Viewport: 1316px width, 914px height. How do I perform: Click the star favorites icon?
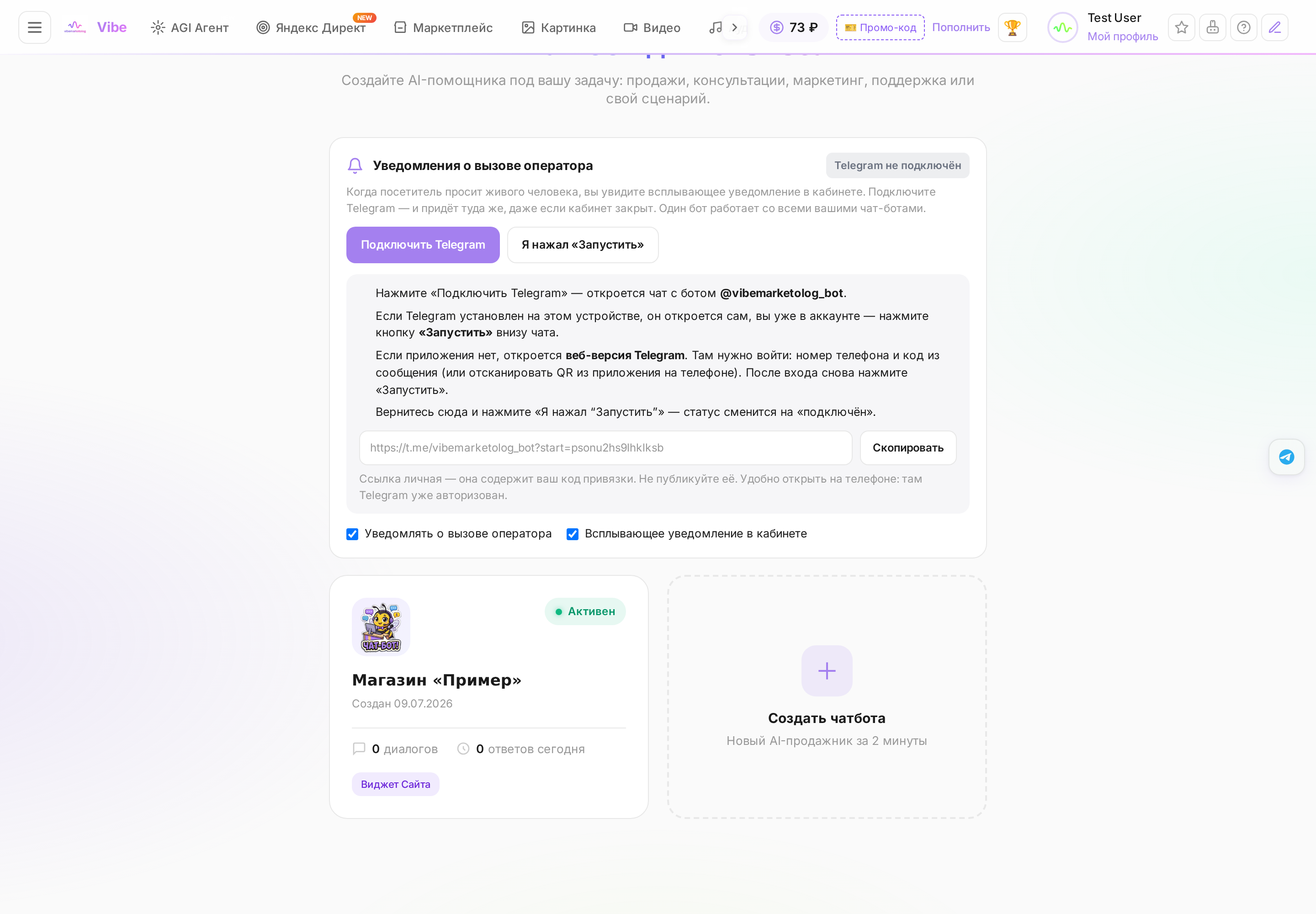[1181, 27]
